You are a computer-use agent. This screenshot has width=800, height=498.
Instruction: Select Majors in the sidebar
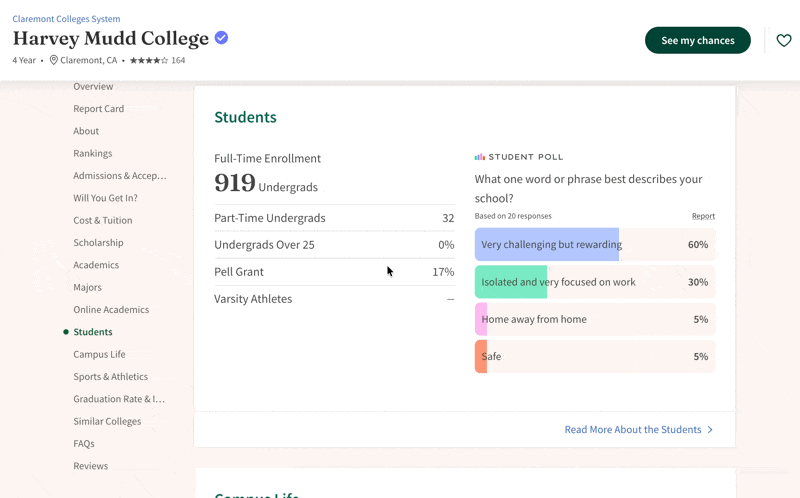[x=87, y=287]
